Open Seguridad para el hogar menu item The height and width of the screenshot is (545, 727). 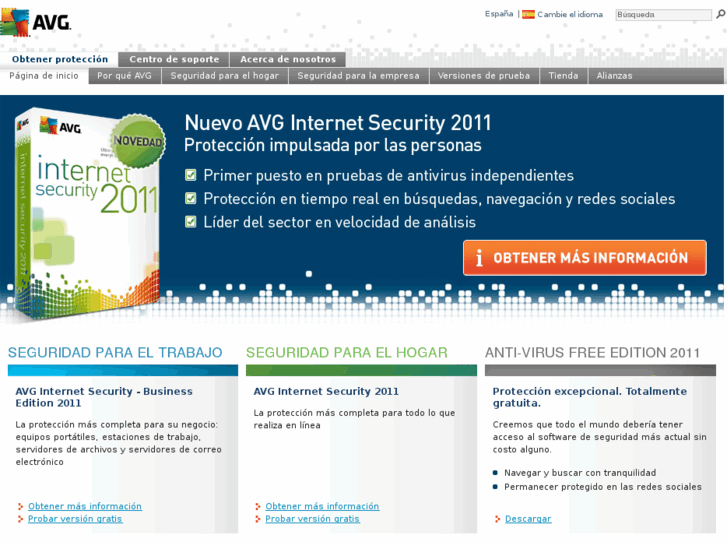(x=225, y=76)
